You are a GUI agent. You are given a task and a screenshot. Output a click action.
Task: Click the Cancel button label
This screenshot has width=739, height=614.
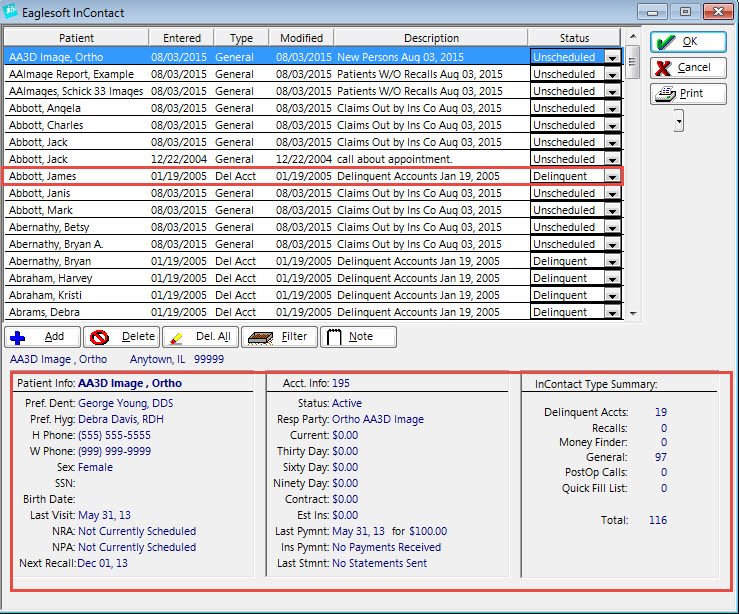click(x=694, y=67)
